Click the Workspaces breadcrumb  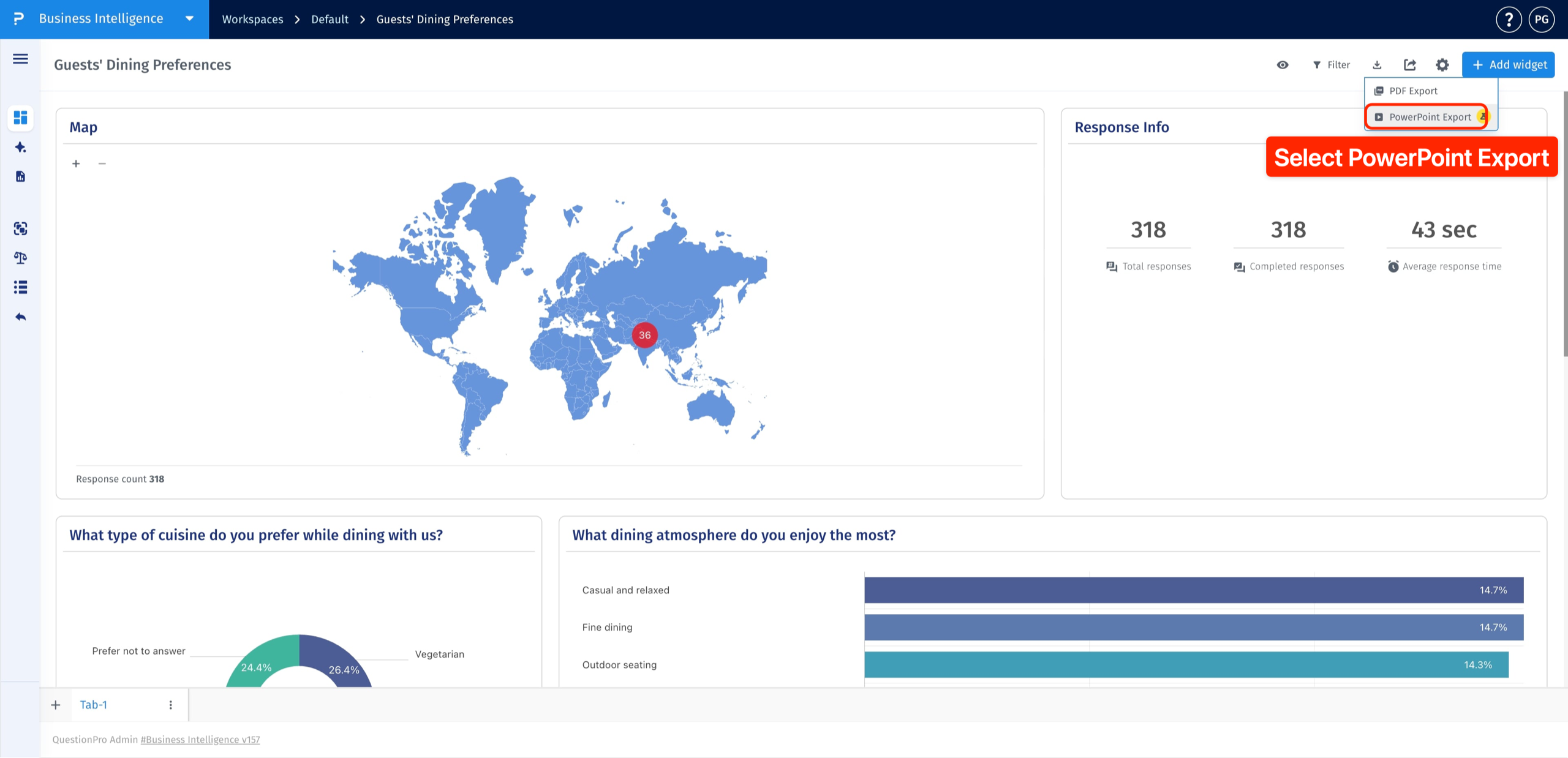tap(252, 19)
